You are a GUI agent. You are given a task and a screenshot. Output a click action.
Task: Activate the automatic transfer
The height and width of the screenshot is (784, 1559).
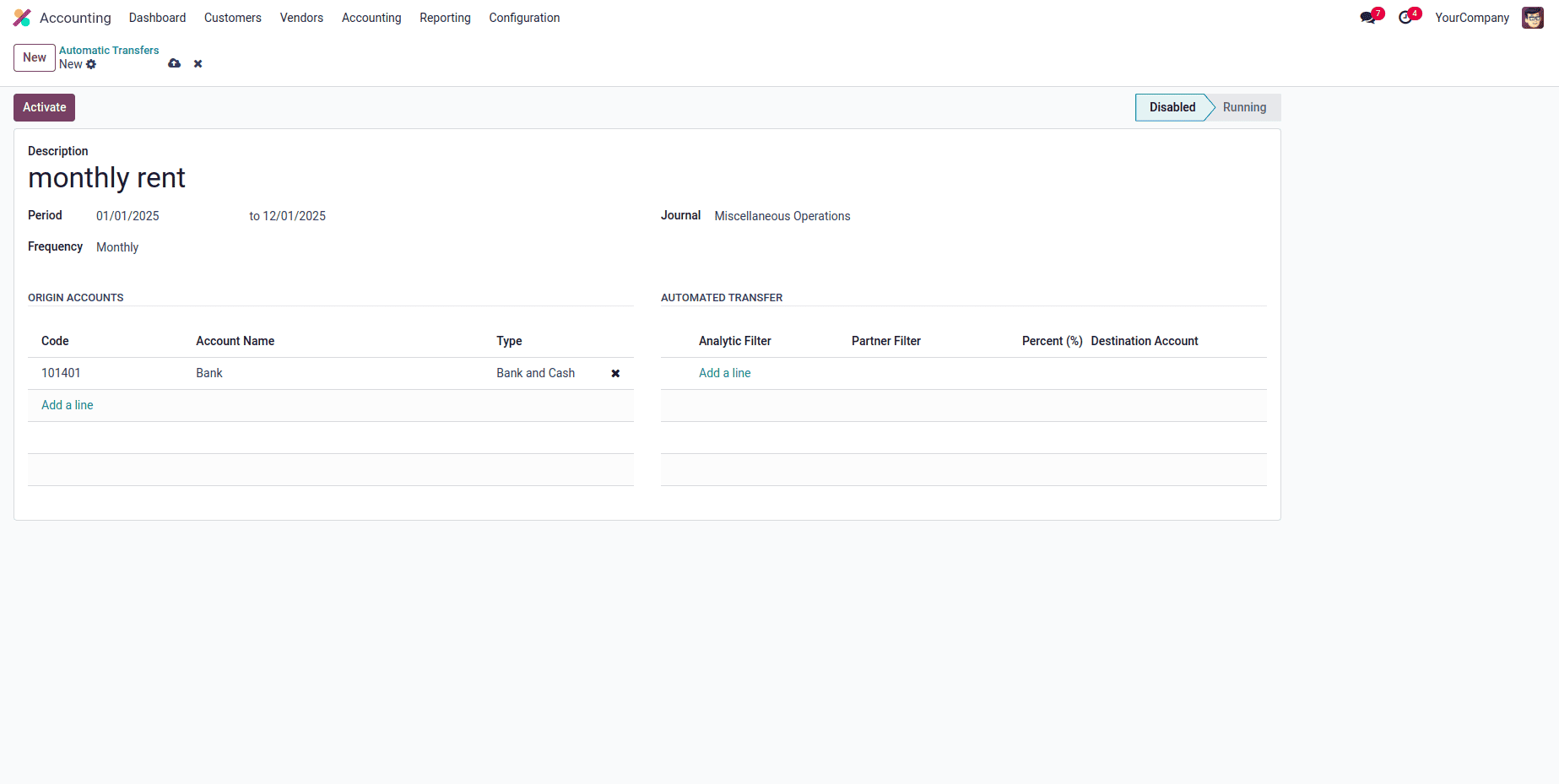[x=44, y=107]
